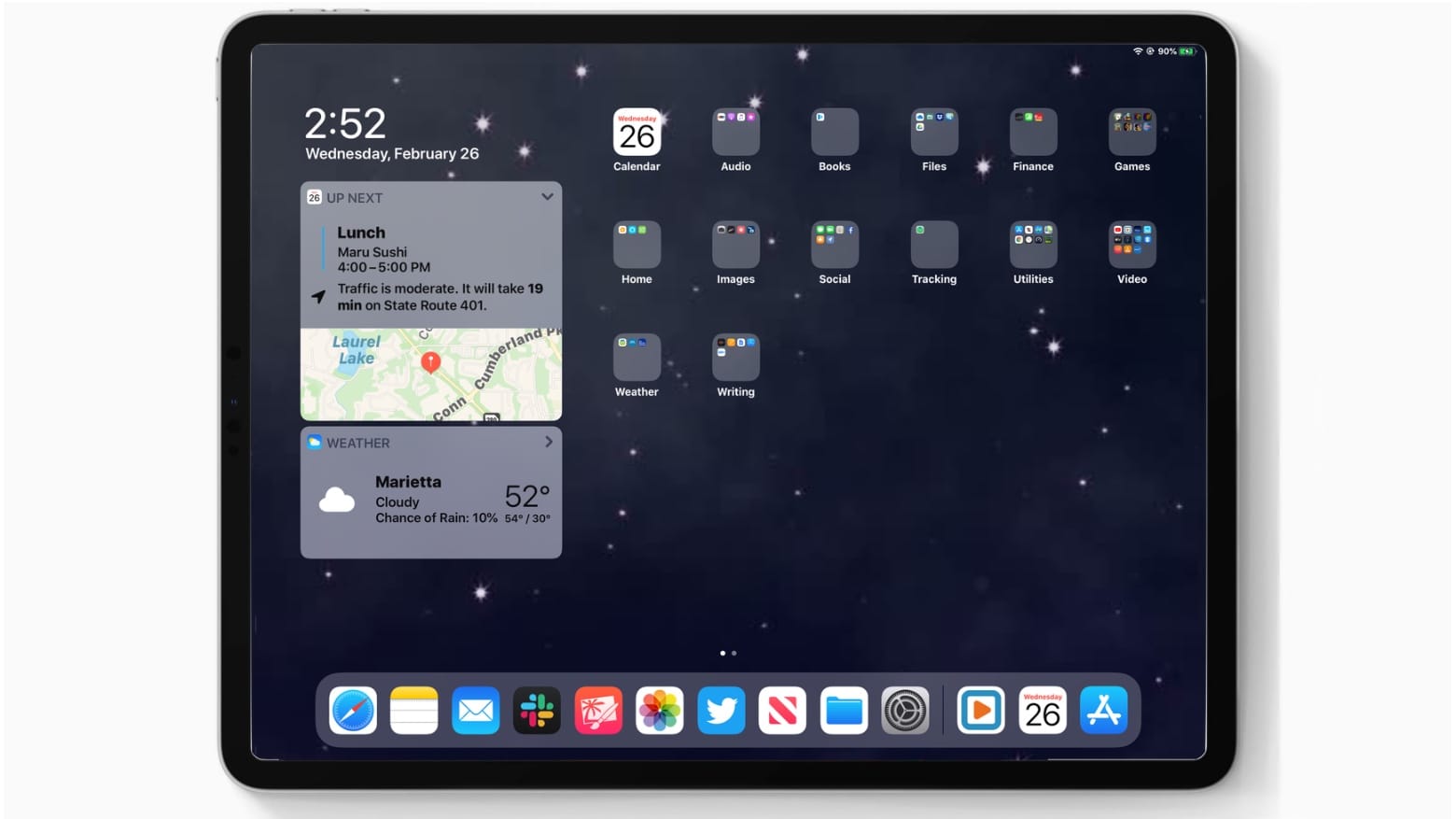
Task: Open the Photos app
Action: (x=659, y=710)
